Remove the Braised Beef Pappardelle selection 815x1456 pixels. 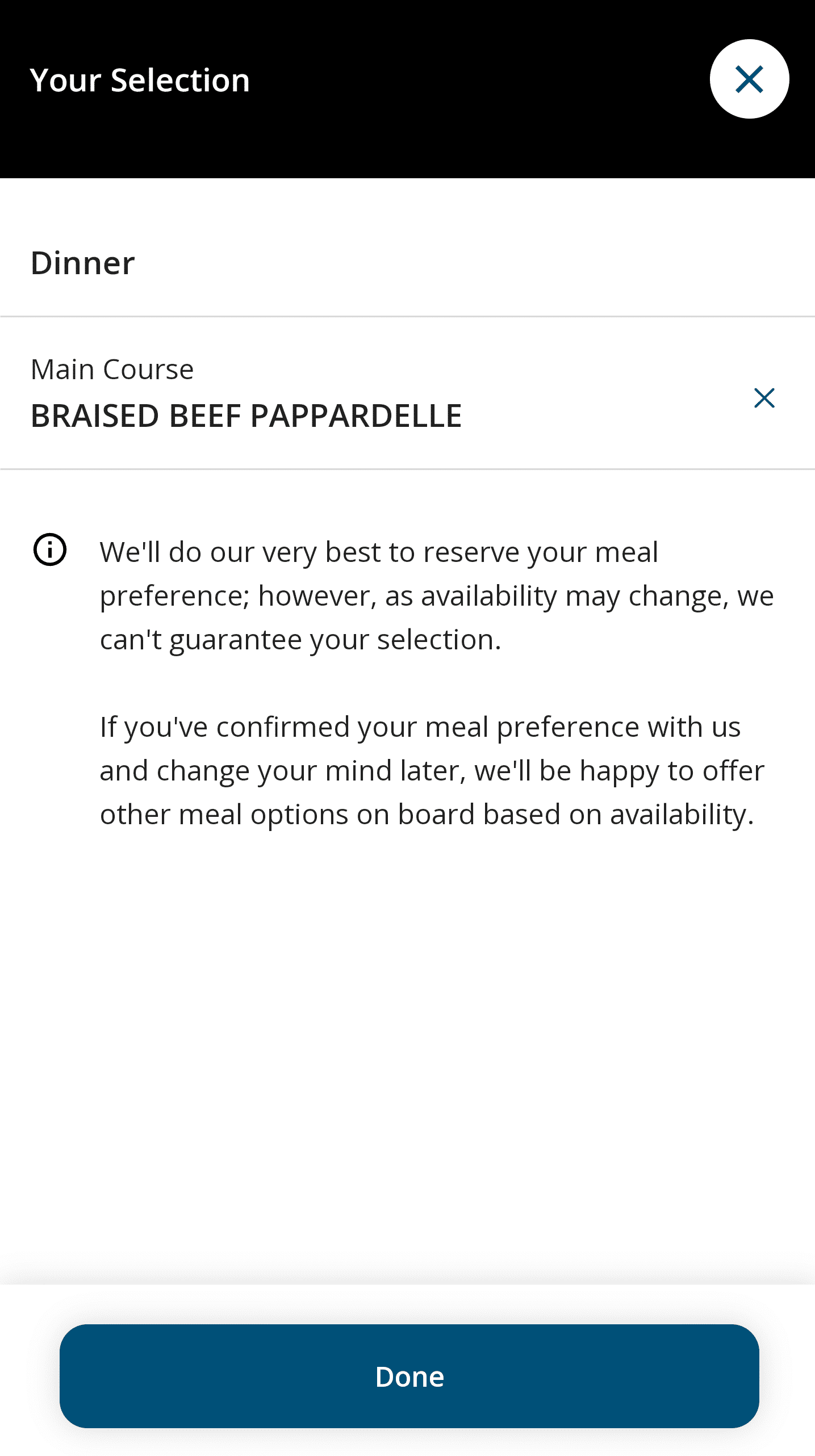764,398
